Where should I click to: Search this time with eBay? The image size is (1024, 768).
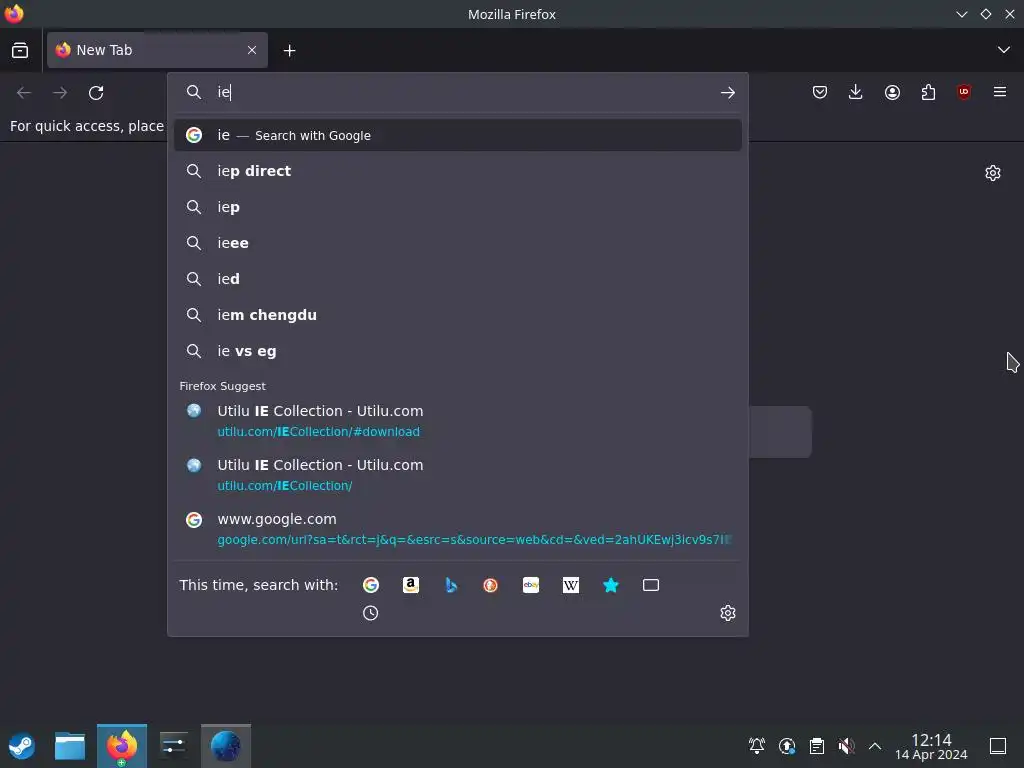coord(531,585)
